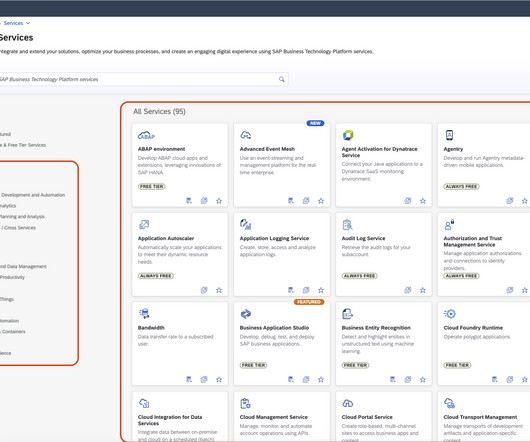This screenshot has height=442, width=530.
Task: Open document icon on Business Application Studio card
Action: 291,379
